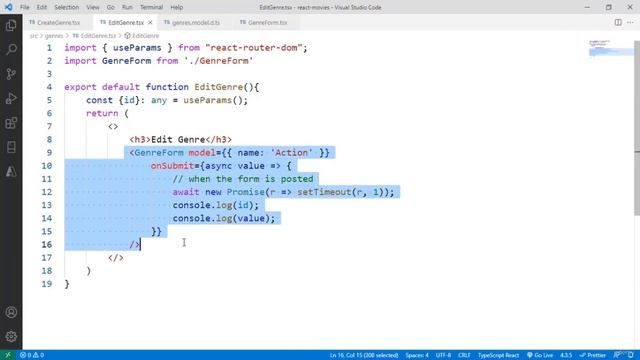Click the 'Action' string on line 9
The image size is (640, 360).
click(291, 153)
